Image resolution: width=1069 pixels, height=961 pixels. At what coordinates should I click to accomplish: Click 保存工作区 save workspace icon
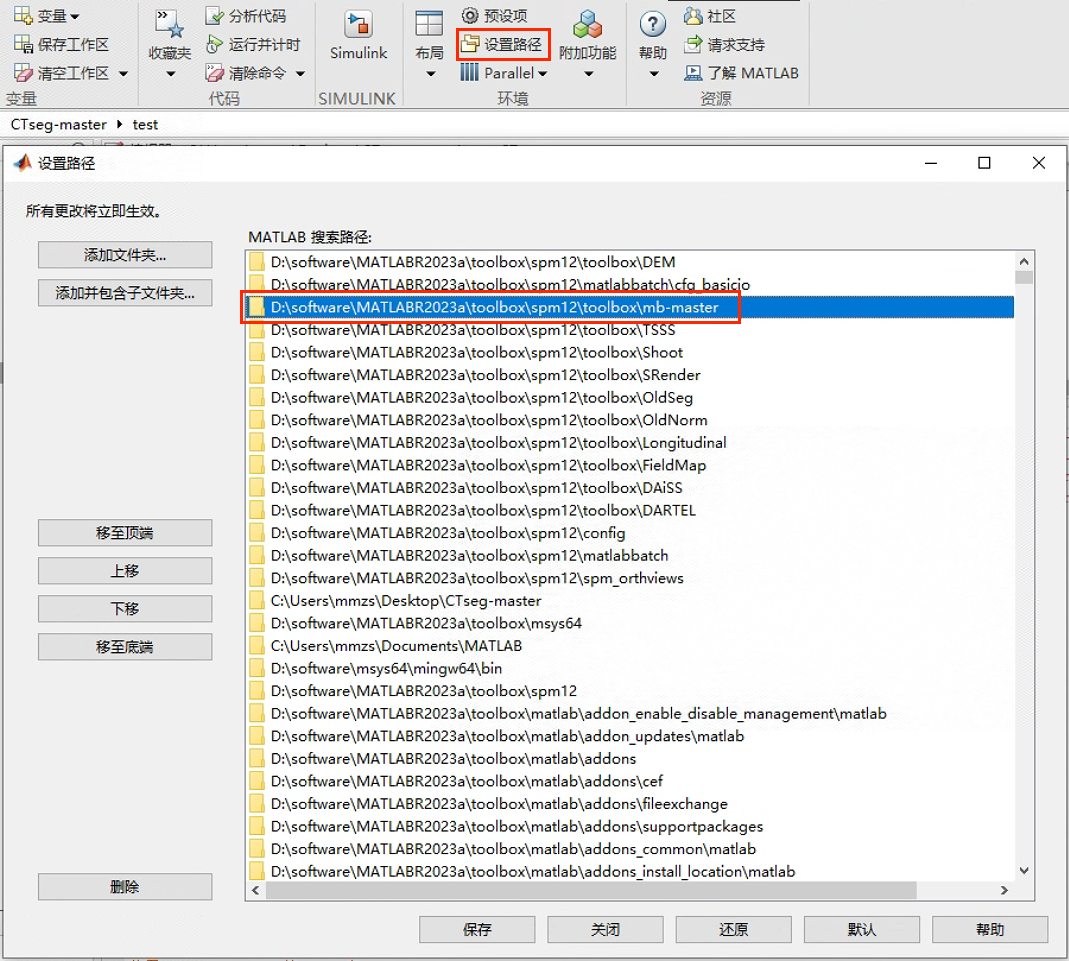(x=22, y=44)
